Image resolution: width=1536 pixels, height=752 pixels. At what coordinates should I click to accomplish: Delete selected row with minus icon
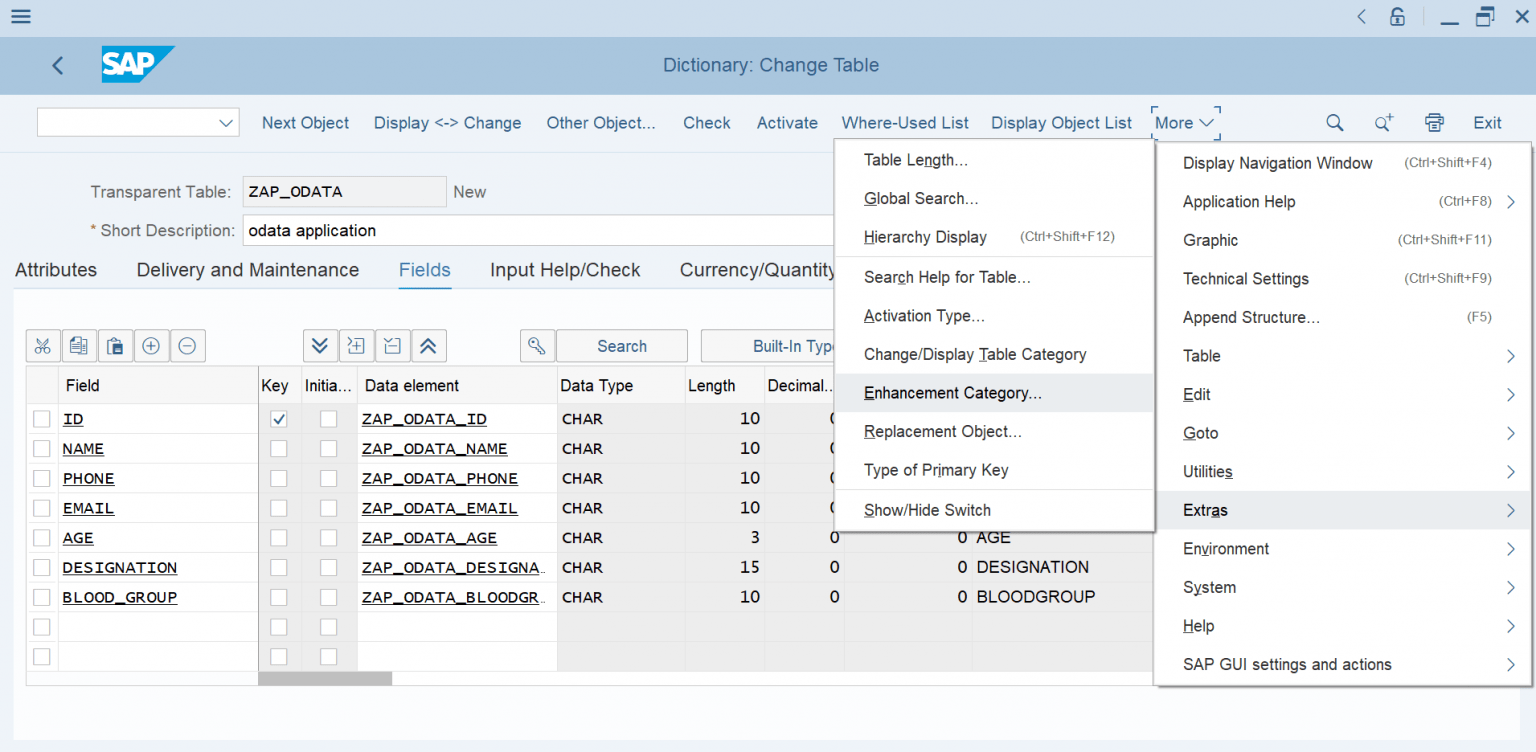187,345
